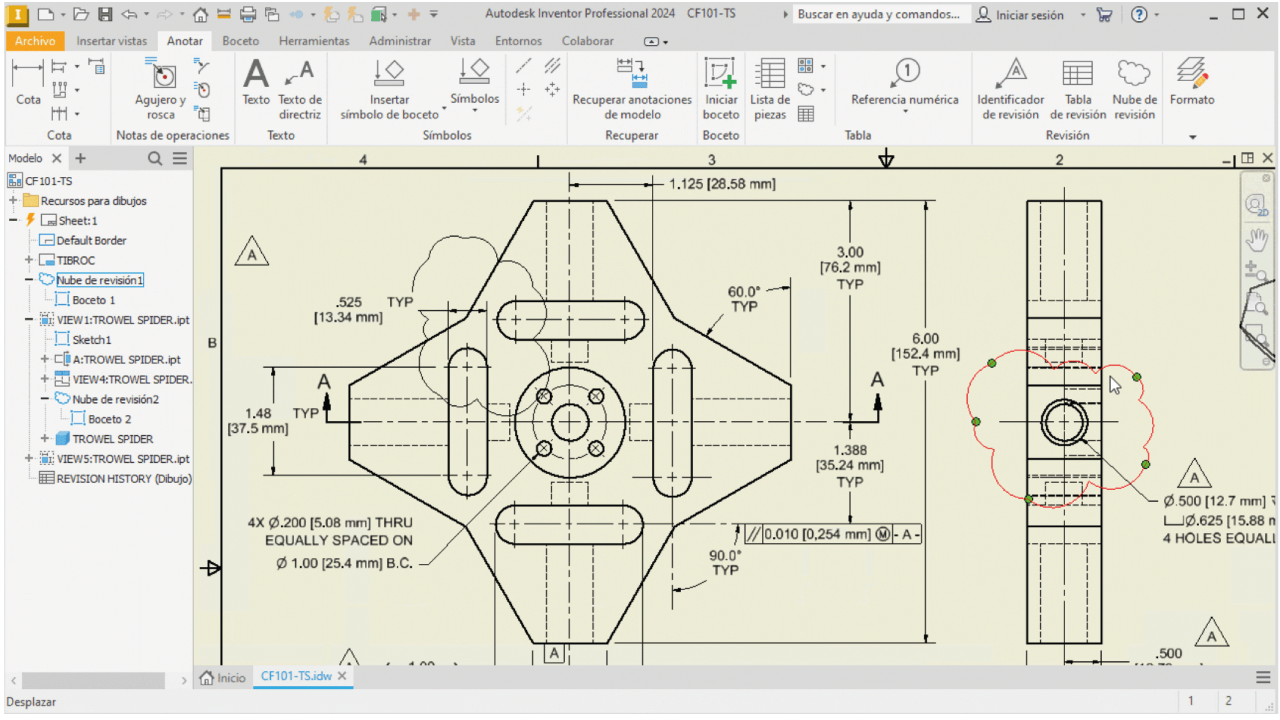Switch to the Boceto ribbon tab
Screen dimensions: 1280x720
click(x=240, y=41)
